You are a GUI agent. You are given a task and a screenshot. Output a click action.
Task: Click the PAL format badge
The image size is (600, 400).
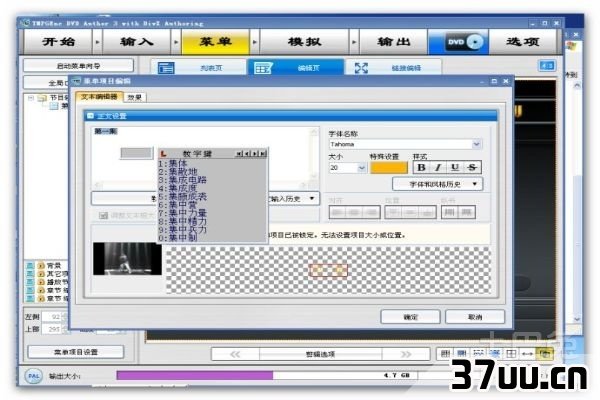tap(34, 376)
